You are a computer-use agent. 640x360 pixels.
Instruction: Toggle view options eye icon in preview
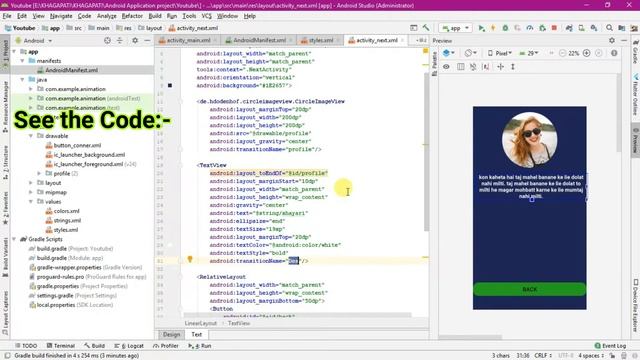[446, 67]
